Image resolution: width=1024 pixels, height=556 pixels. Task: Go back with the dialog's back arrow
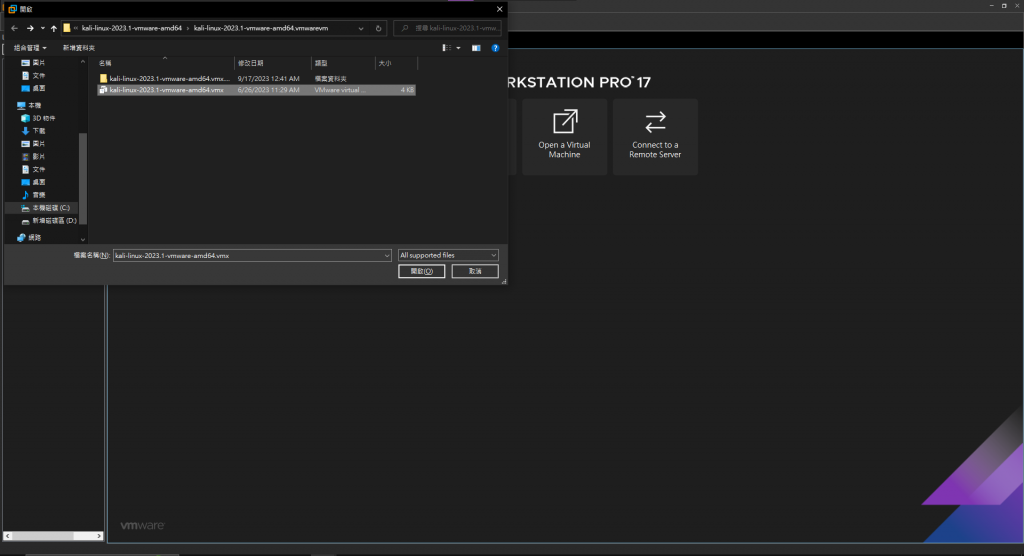(x=14, y=28)
